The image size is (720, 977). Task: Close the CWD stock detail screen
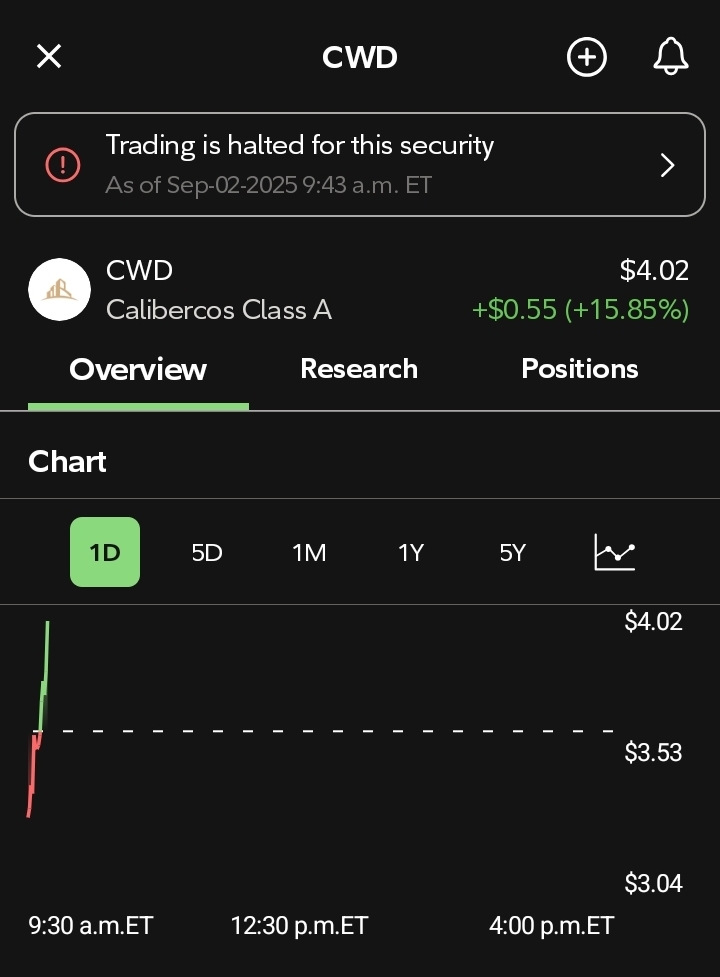point(49,56)
